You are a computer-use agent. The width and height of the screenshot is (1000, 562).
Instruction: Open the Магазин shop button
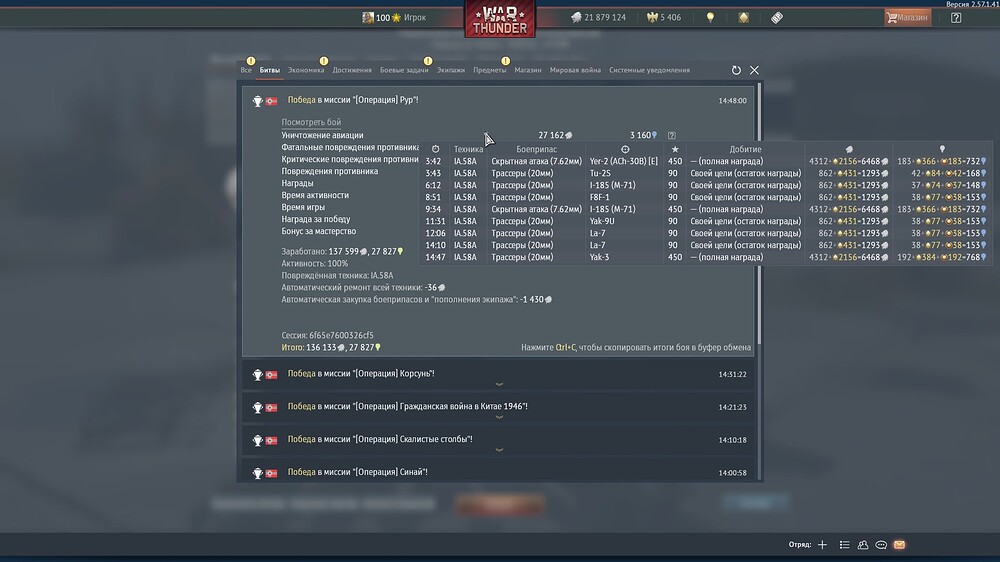point(907,18)
